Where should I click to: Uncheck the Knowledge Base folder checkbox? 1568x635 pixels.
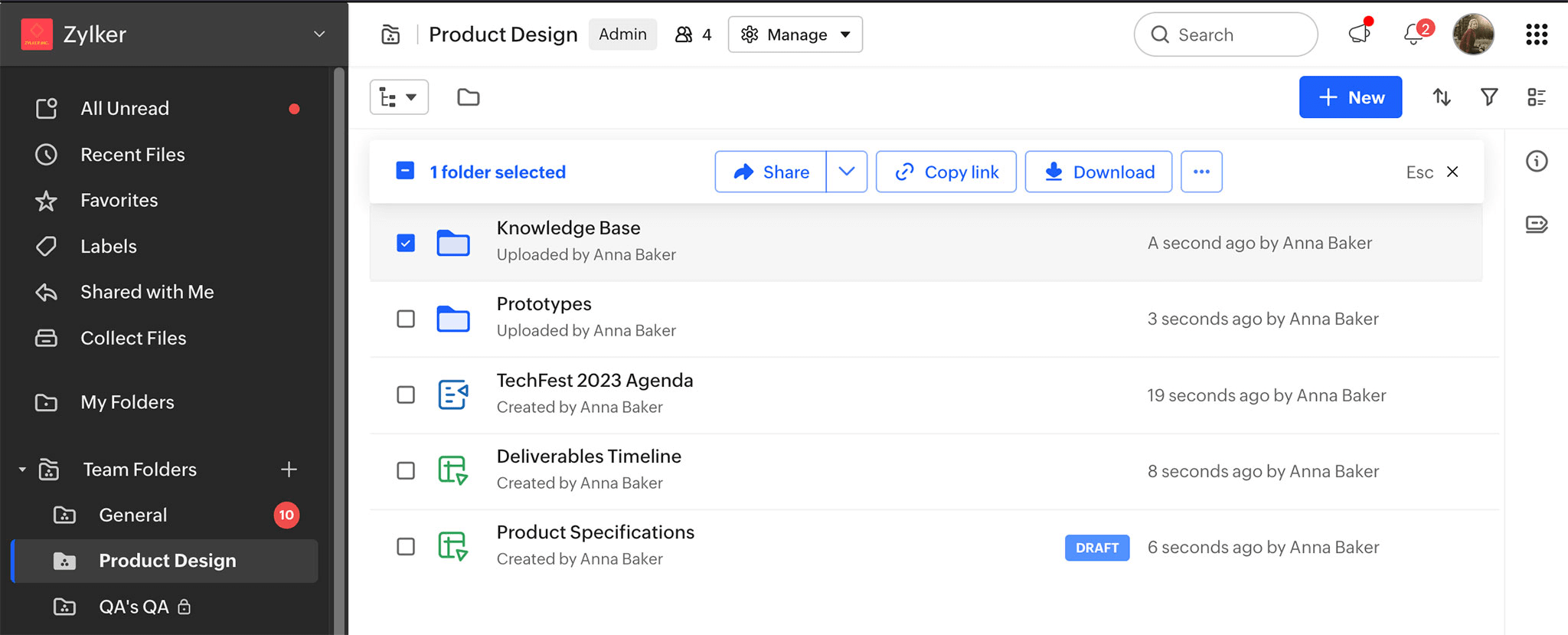click(x=406, y=243)
